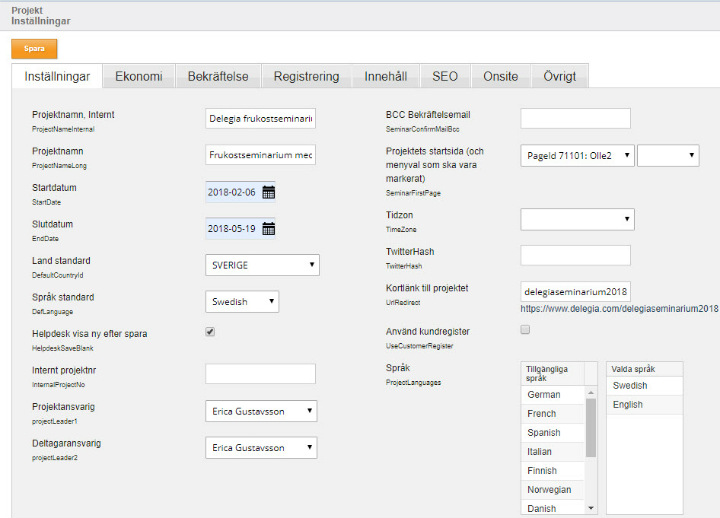Switch to the Övrigt tab
The width and height of the screenshot is (720, 518).
pyautogui.click(x=559, y=76)
